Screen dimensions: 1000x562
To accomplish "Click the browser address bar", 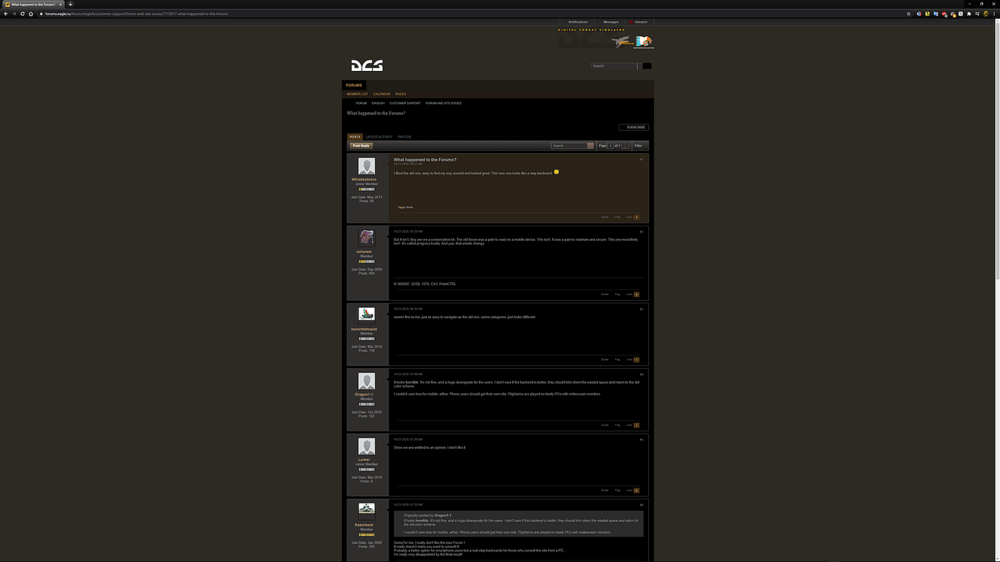I will (472, 13).
